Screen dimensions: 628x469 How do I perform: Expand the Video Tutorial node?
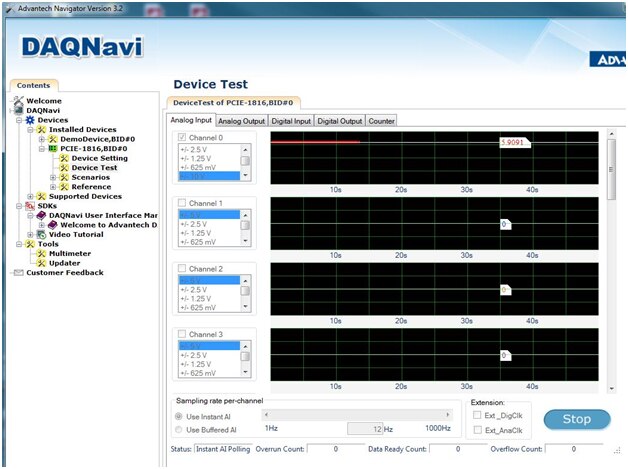(30, 235)
